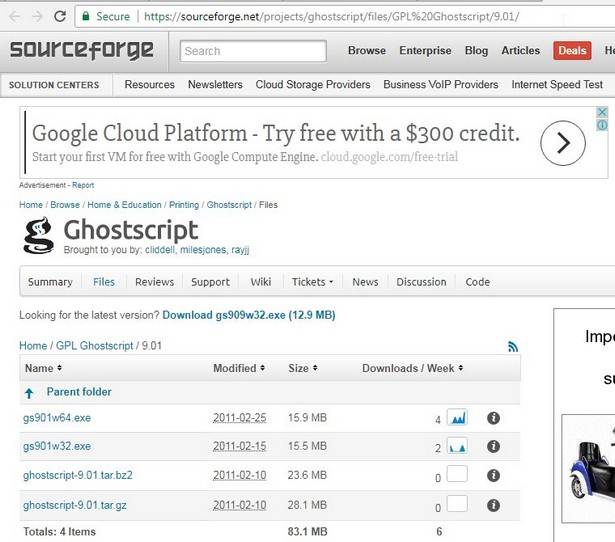The width and height of the screenshot is (615, 542).
Task: Open milesjones's profile link
Action: [x=203, y=250]
